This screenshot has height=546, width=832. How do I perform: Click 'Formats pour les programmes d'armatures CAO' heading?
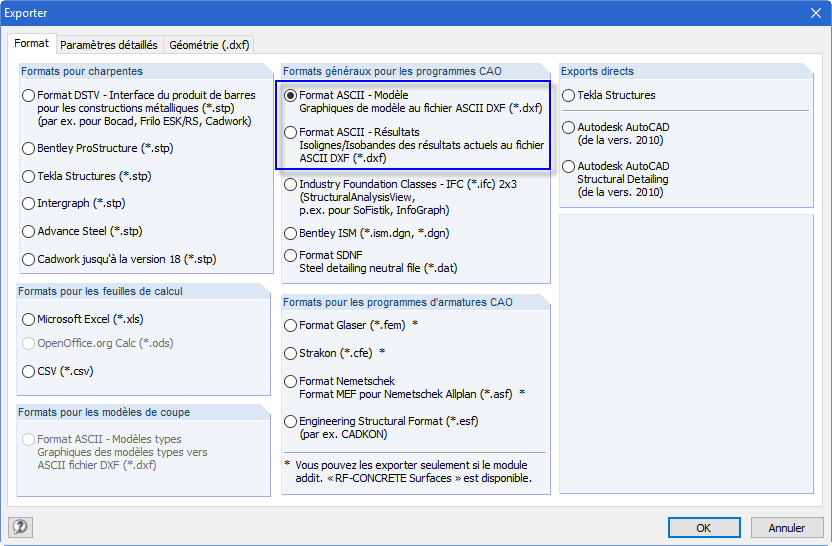(x=397, y=302)
